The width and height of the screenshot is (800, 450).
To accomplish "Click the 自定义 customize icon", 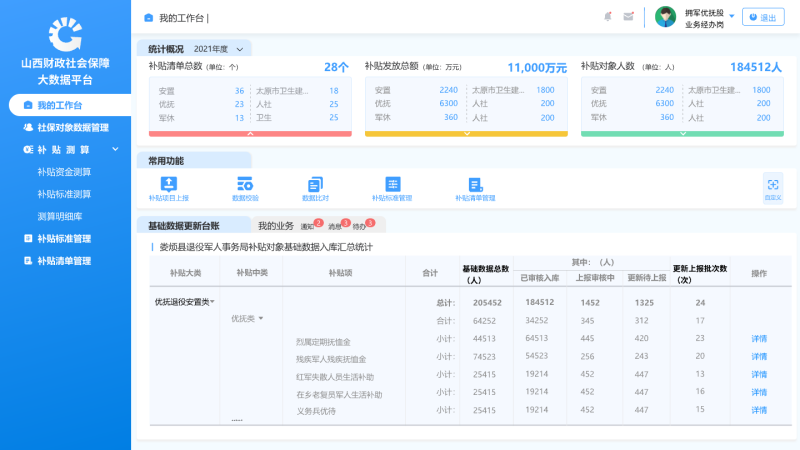I will point(773,185).
